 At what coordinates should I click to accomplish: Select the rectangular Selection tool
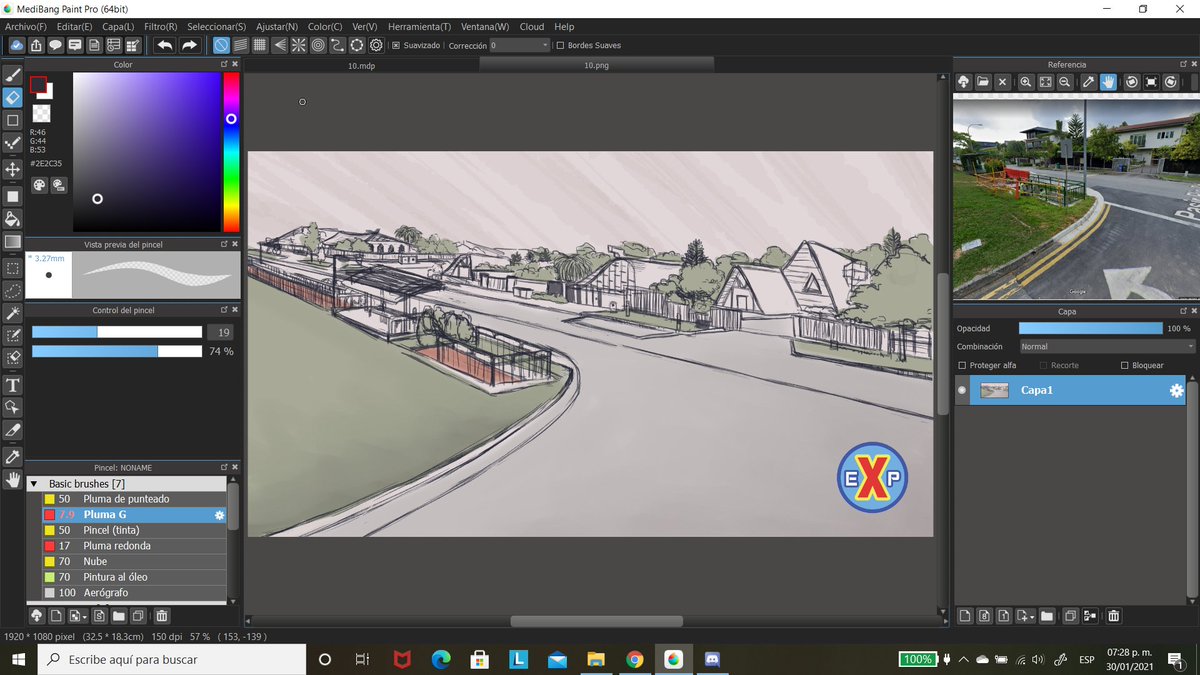point(13,268)
